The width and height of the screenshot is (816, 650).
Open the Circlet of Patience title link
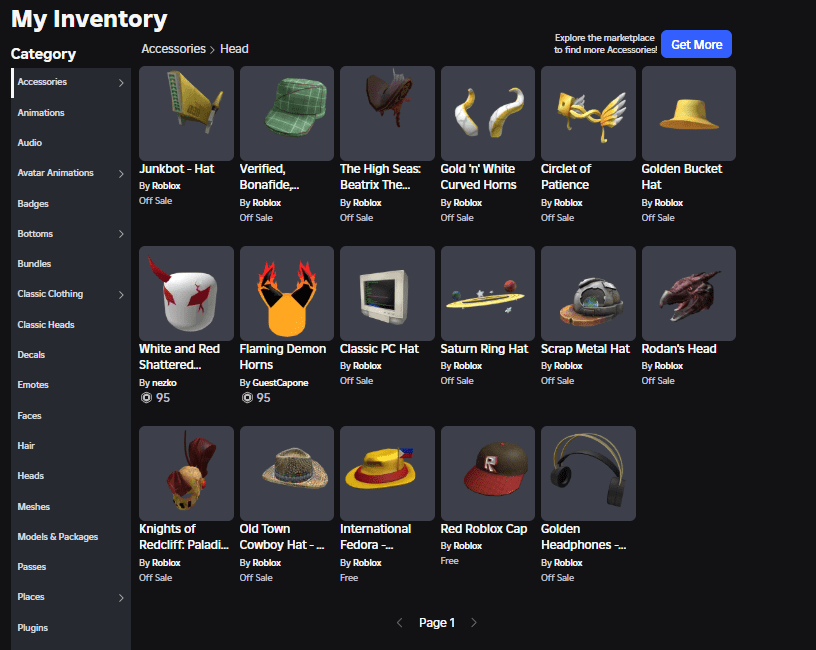coord(566,177)
